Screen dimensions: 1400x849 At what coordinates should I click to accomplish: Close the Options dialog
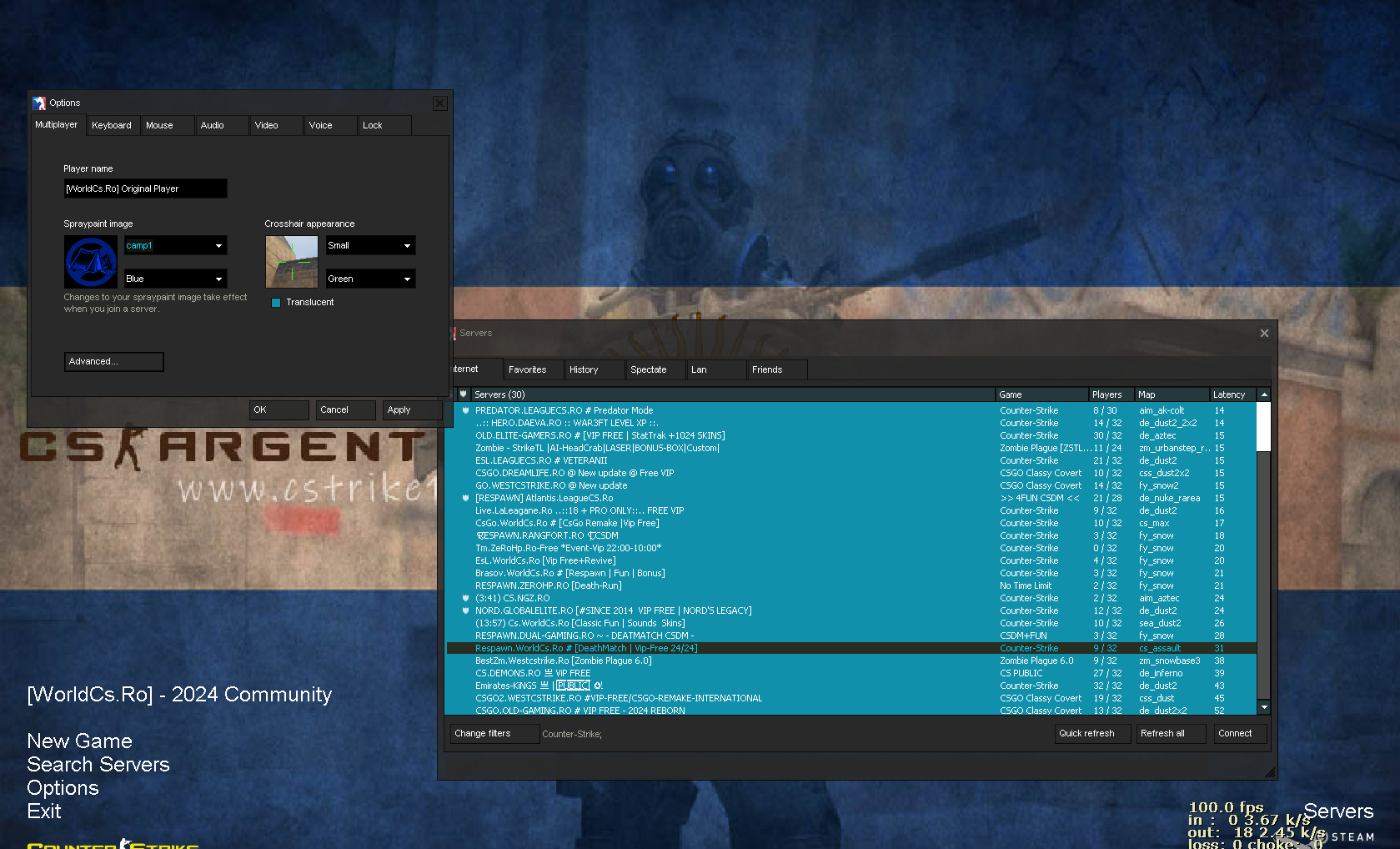[440, 103]
